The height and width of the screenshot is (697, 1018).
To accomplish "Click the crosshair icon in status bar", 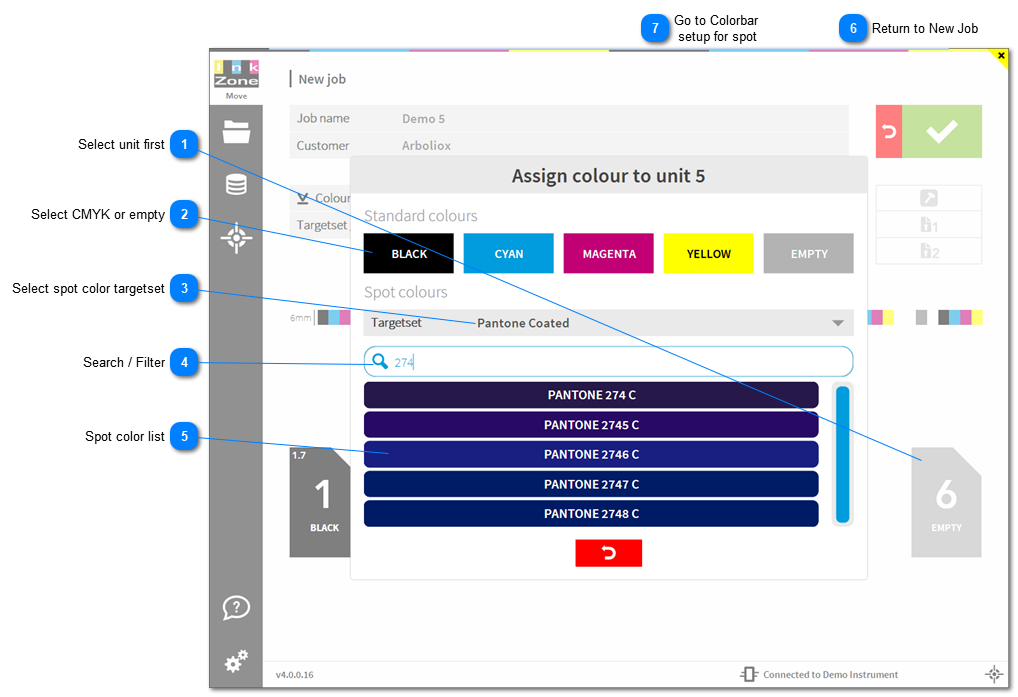I will click(x=993, y=674).
